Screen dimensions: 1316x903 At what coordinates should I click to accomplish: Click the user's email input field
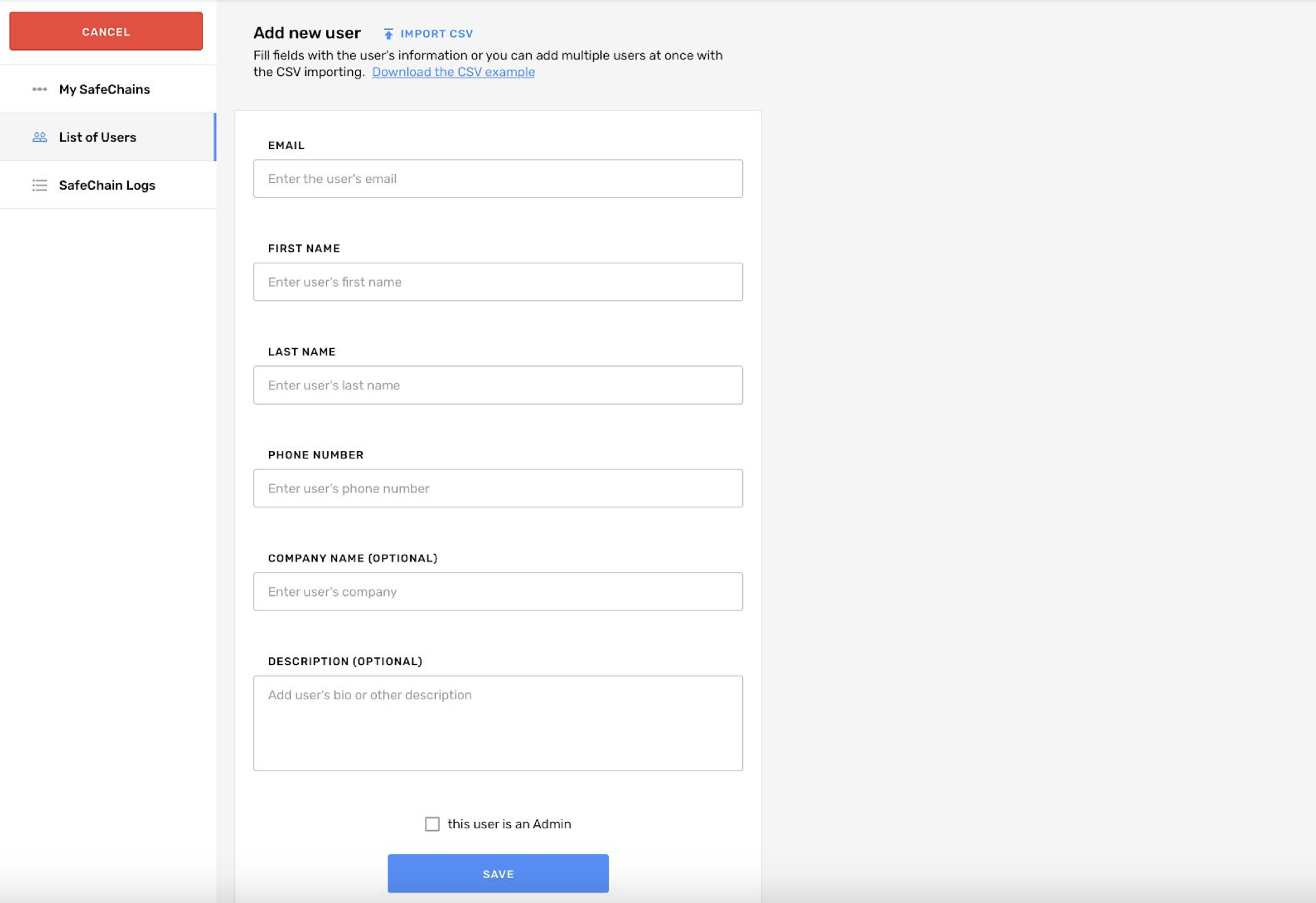[x=498, y=178]
